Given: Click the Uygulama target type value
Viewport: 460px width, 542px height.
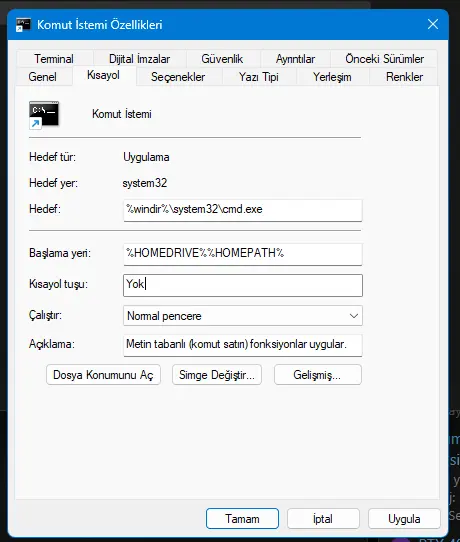Looking at the screenshot, I should [x=146, y=157].
